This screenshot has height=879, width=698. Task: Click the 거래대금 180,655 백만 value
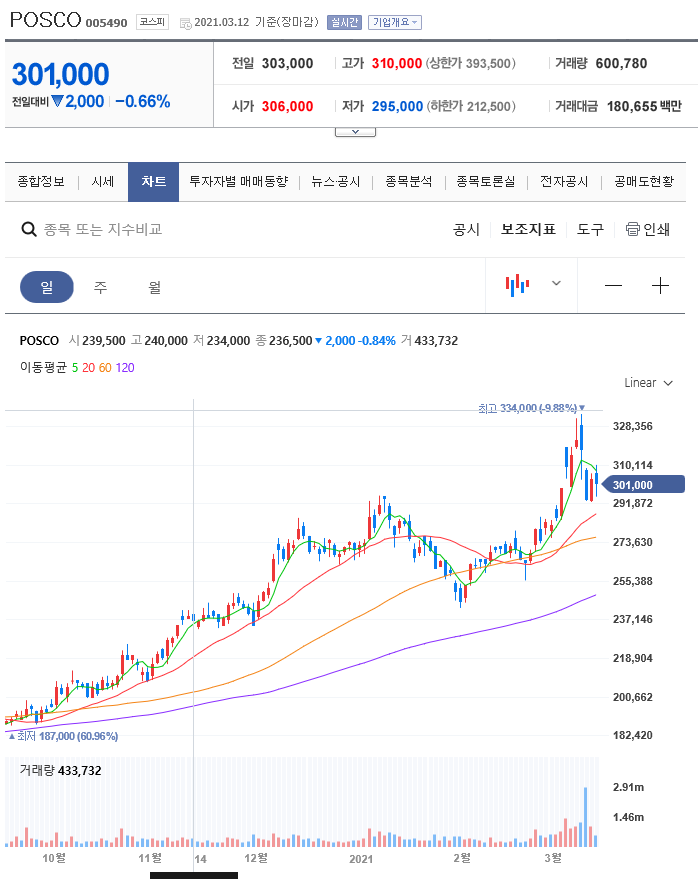(644, 107)
